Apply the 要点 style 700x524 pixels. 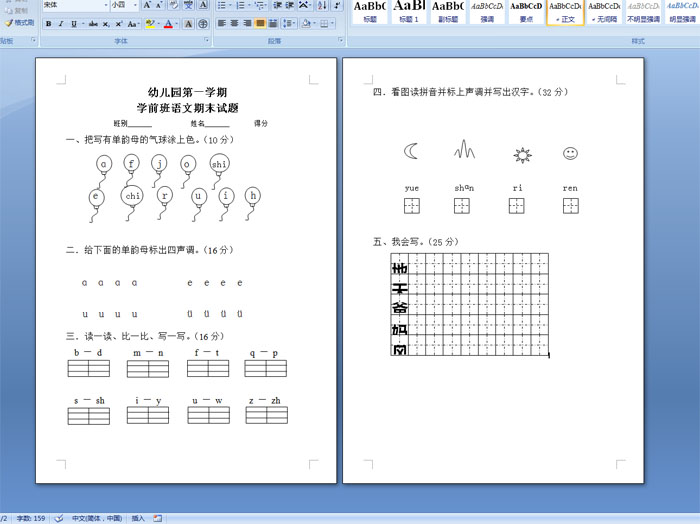tap(526, 12)
